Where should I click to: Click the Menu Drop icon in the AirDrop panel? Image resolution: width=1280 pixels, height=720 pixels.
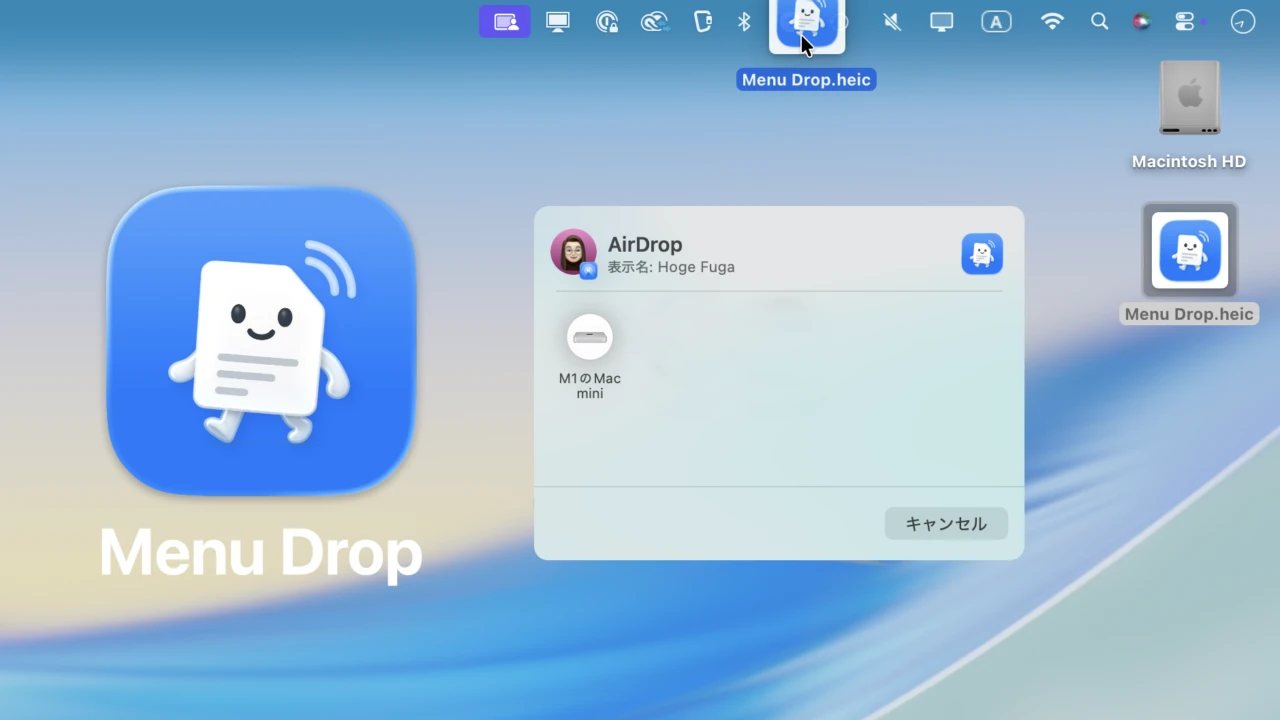(981, 254)
